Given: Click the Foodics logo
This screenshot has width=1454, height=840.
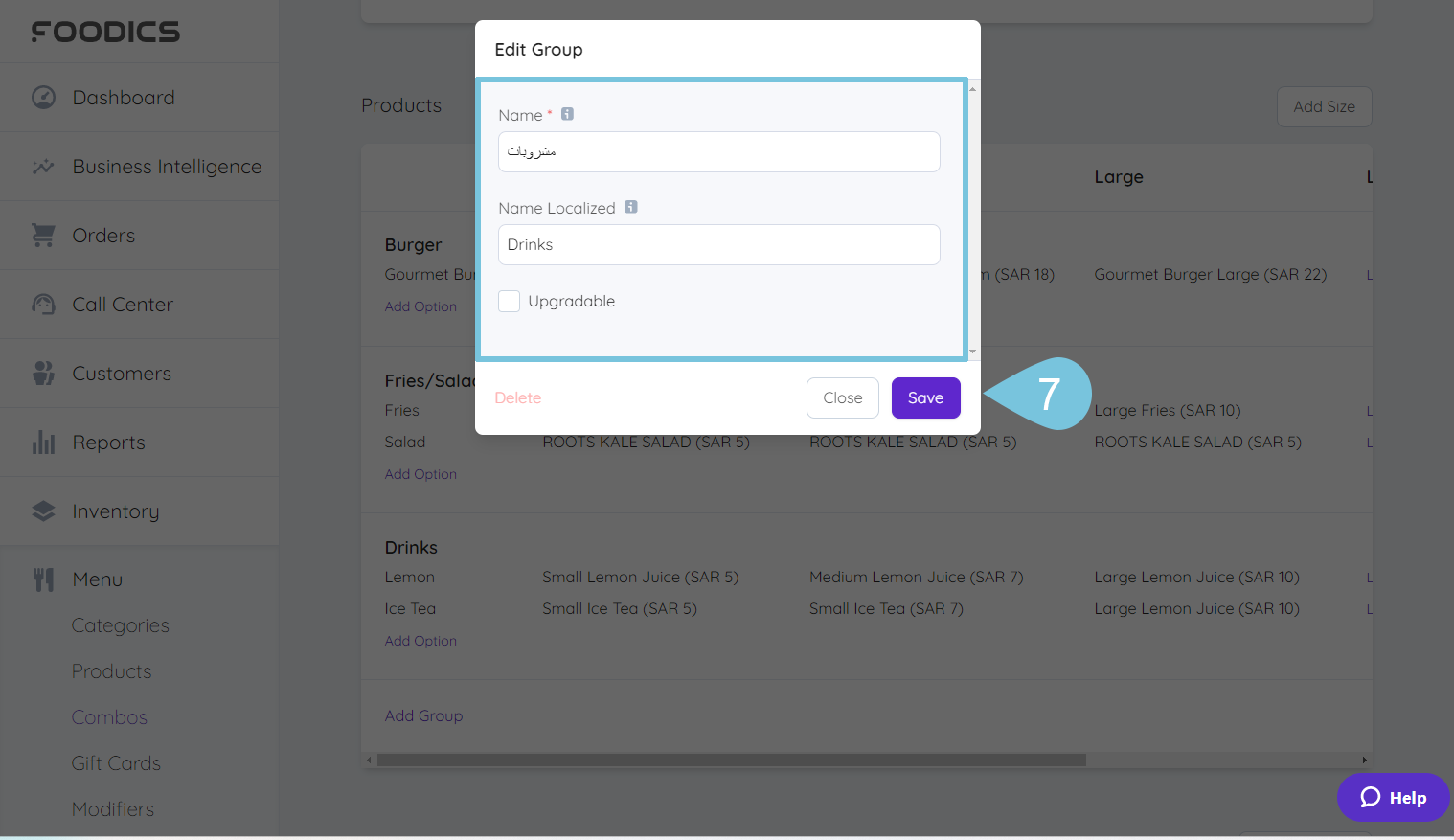Looking at the screenshot, I should (x=105, y=31).
